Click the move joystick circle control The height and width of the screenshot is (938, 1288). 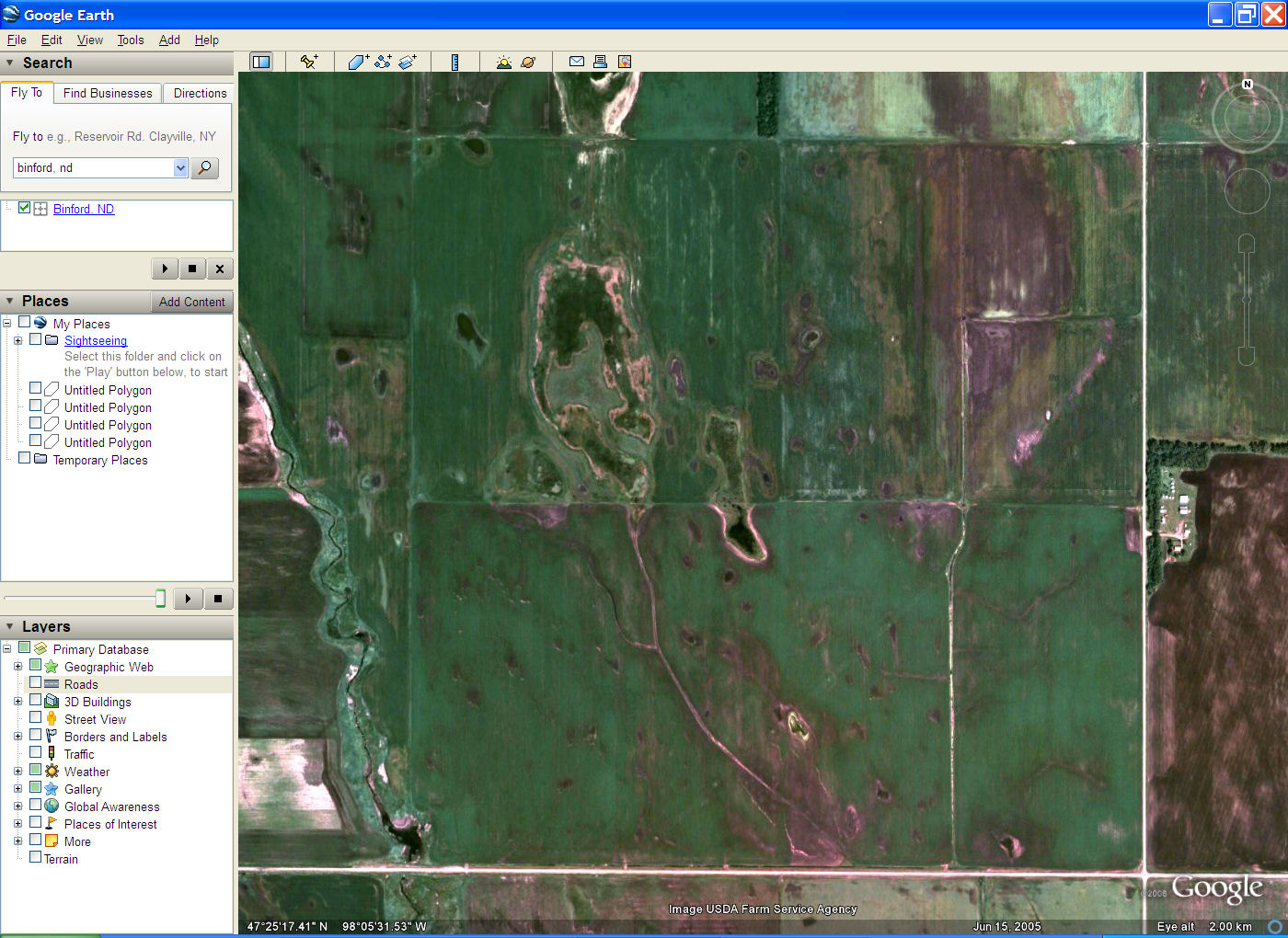(x=1247, y=192)
